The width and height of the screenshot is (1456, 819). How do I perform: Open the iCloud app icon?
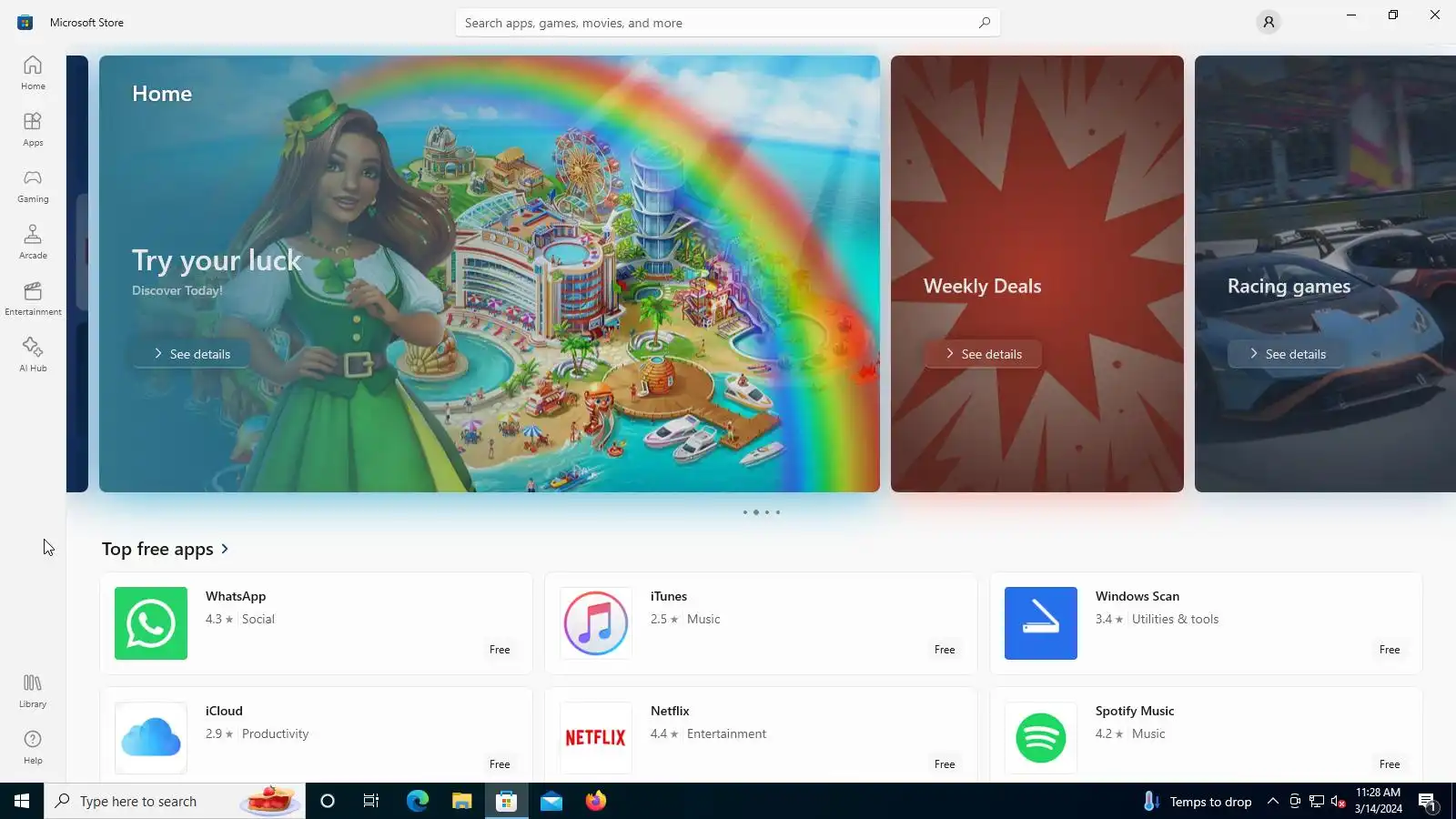pos(151,738)
